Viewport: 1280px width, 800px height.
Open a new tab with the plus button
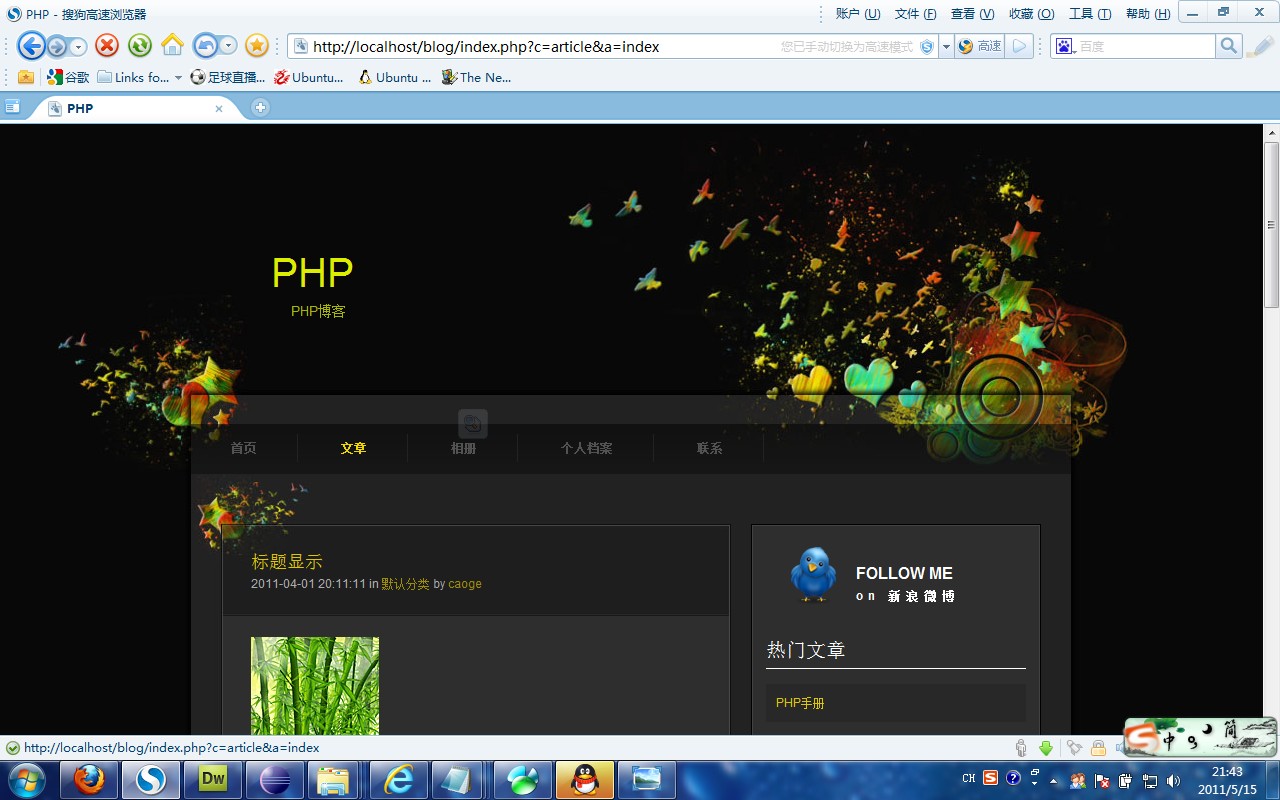260,108
